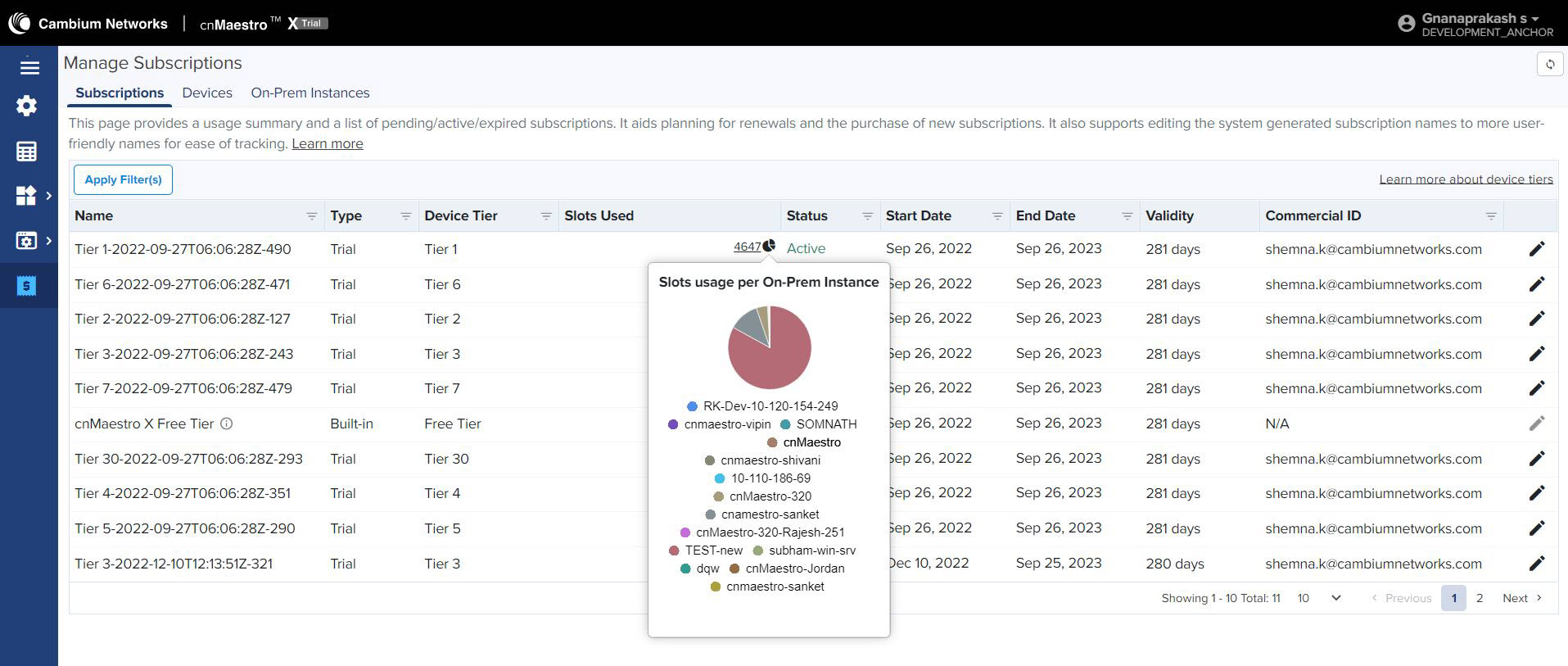The height and width of the screenshot is (666, 1568).
Task: Click the Built-in type cell
Action: click(351, 424)
